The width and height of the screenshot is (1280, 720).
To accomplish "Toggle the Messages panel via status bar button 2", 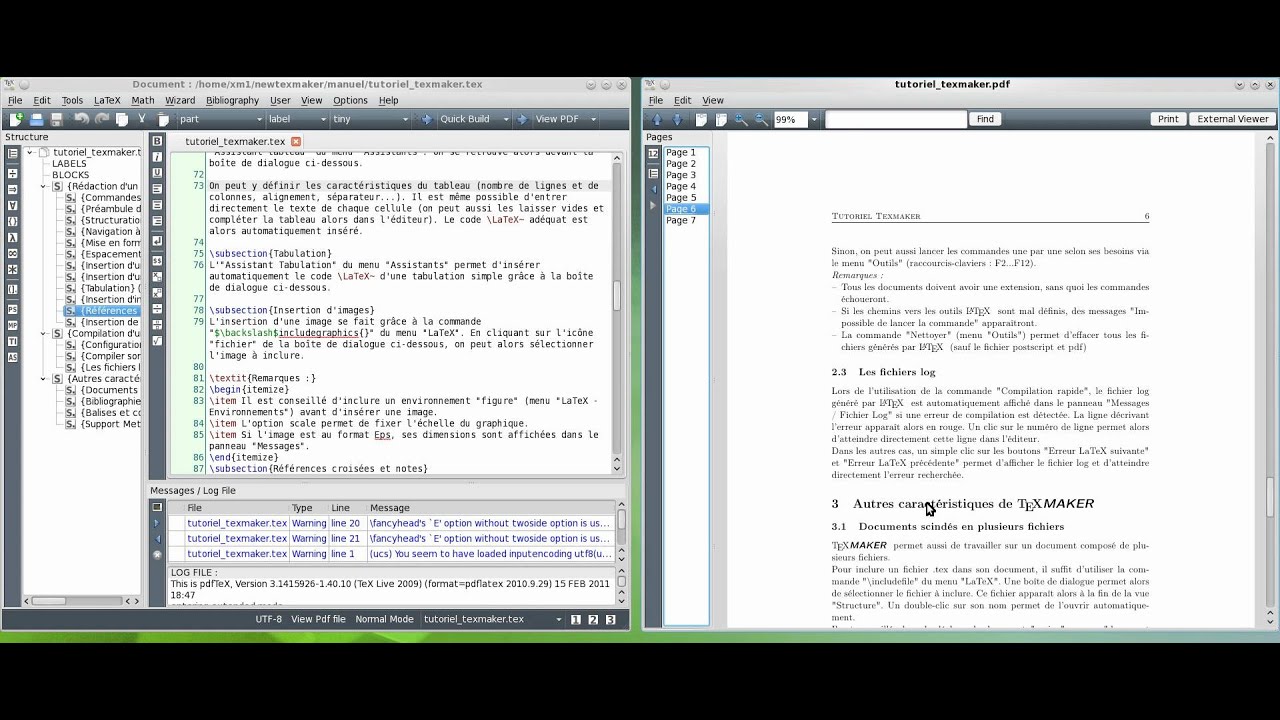I will click(593, 619).
